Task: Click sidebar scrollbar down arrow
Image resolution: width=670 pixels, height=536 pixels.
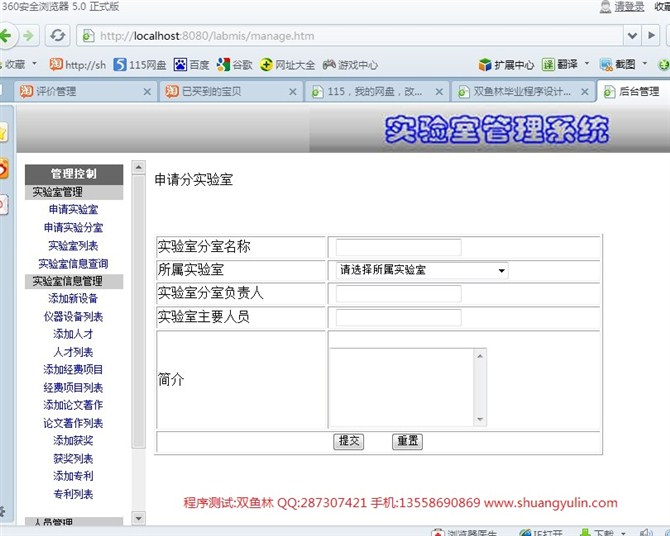Action: [x=138, y=518]
